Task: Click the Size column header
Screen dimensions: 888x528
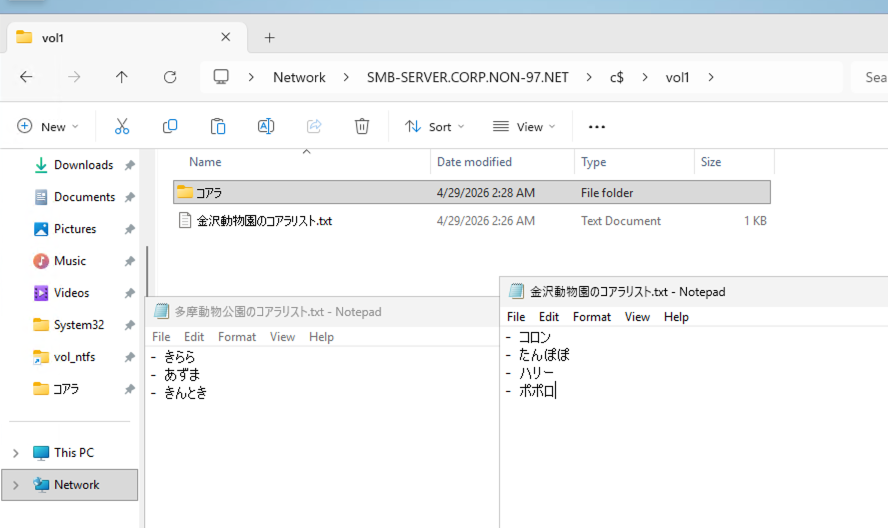Action: (711, 162)
